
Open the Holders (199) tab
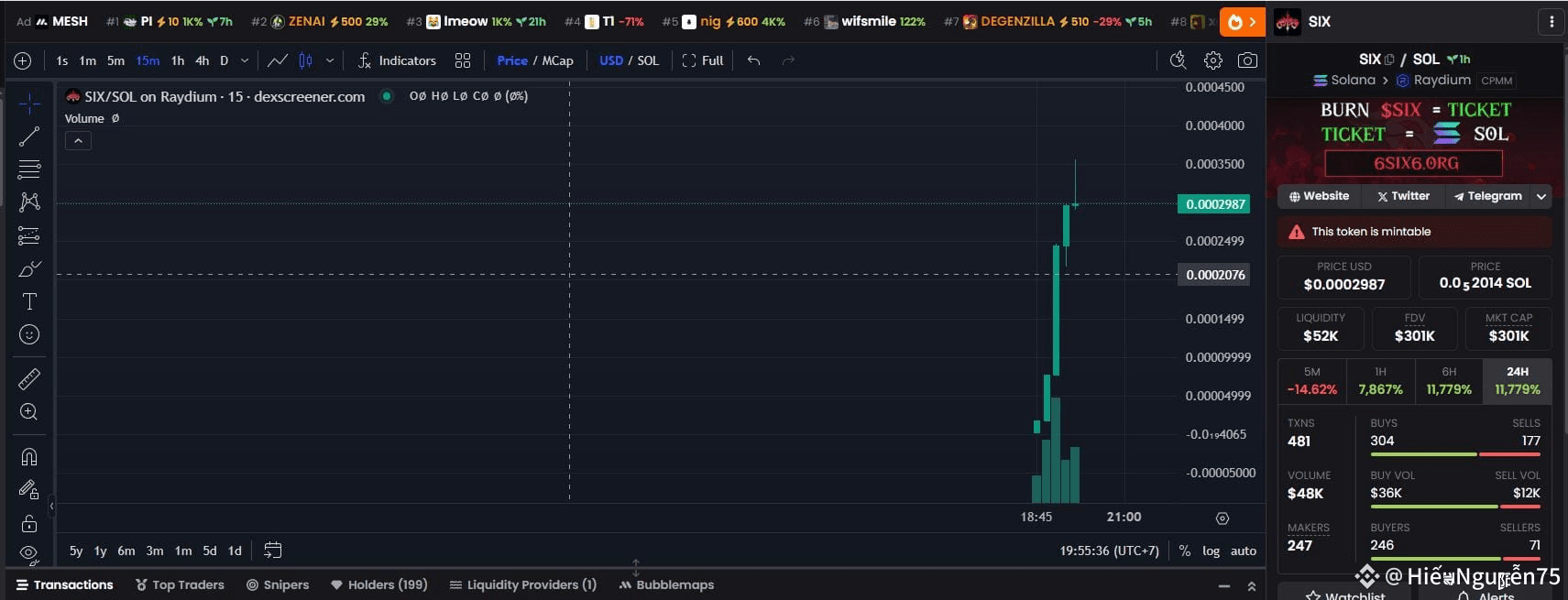379,584
